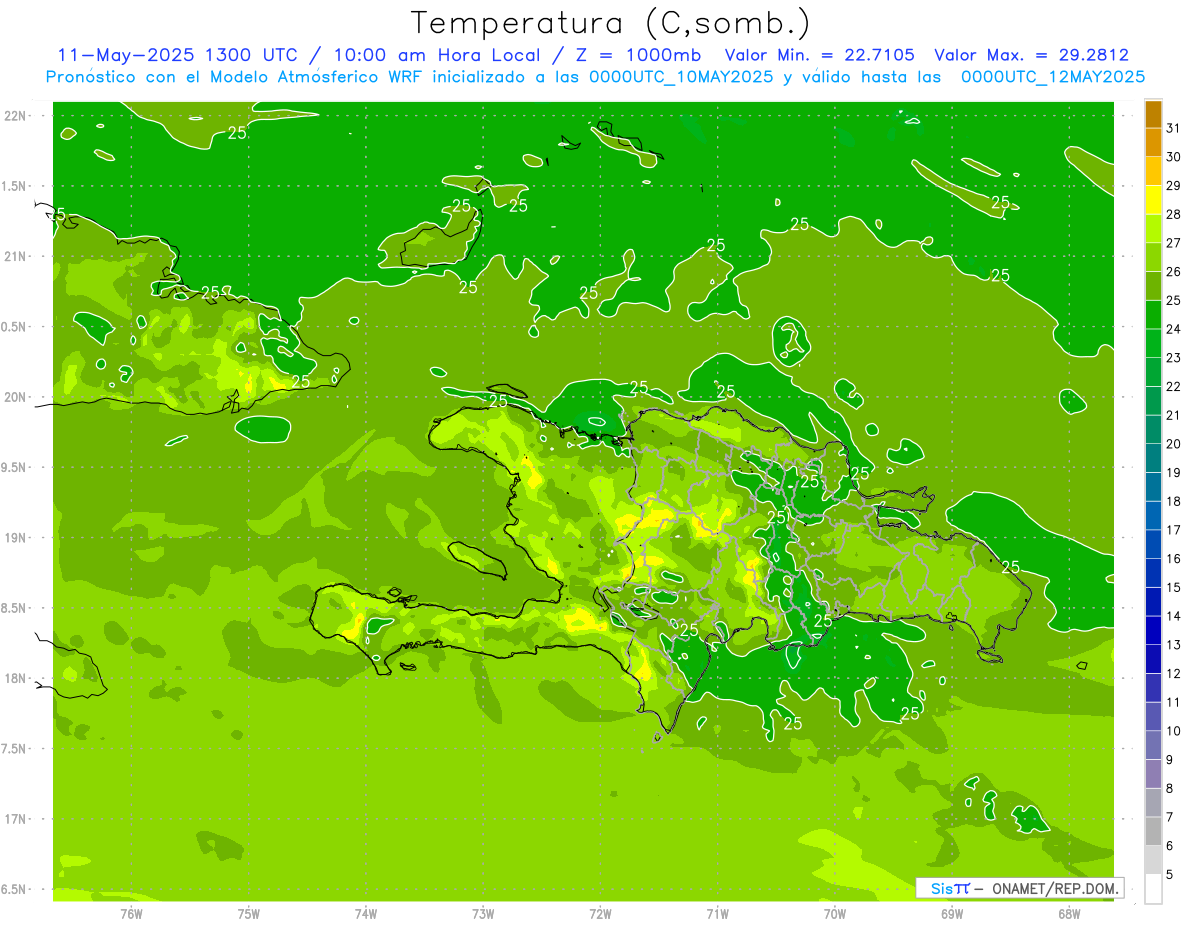The width and height of the screenshot is (1200, 927).
Task: Click the 0.5N latitude axis label
Action: coord(15,327)
